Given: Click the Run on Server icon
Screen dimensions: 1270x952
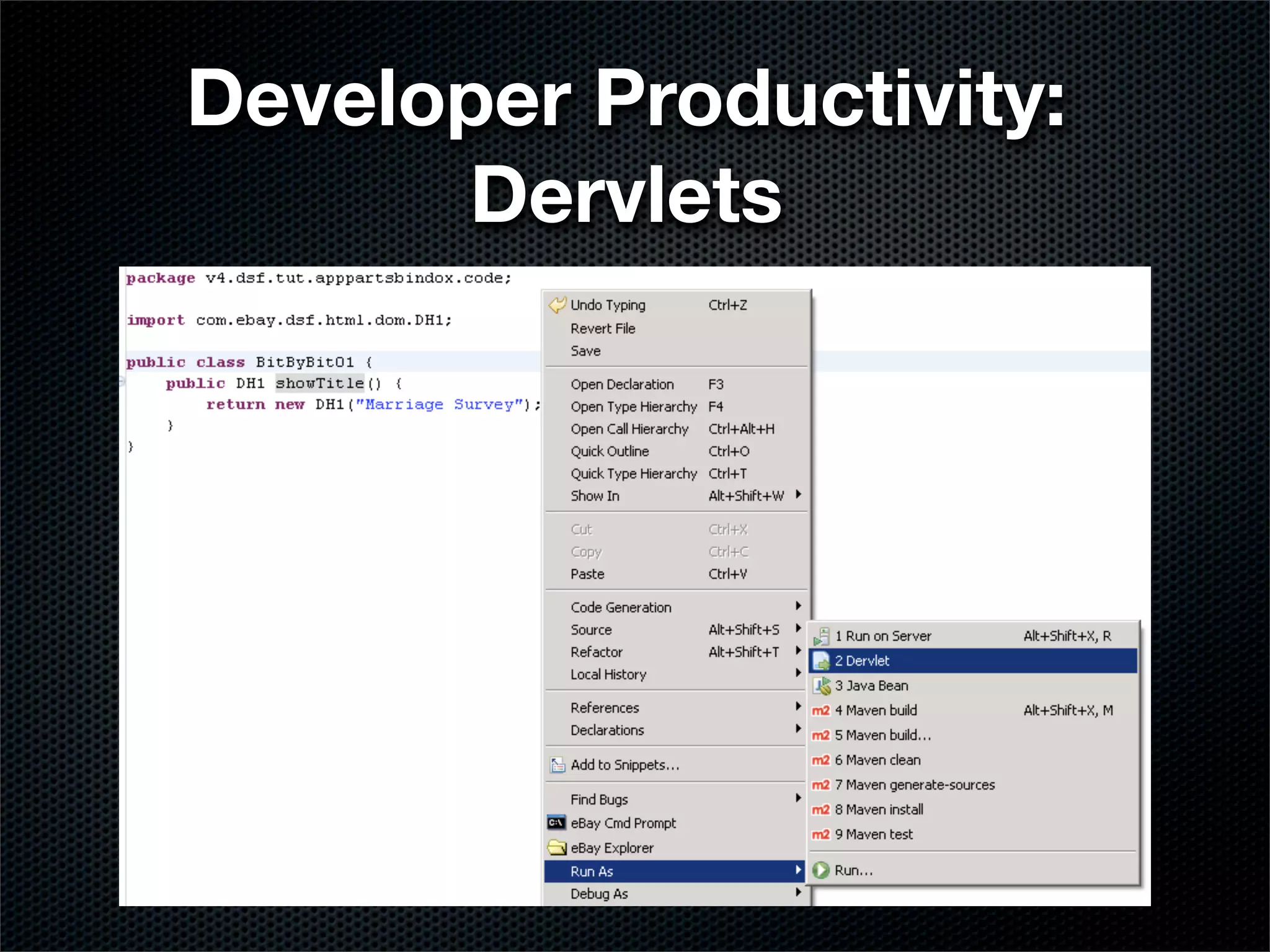Looking at the screenshot, I should point(821,636).
